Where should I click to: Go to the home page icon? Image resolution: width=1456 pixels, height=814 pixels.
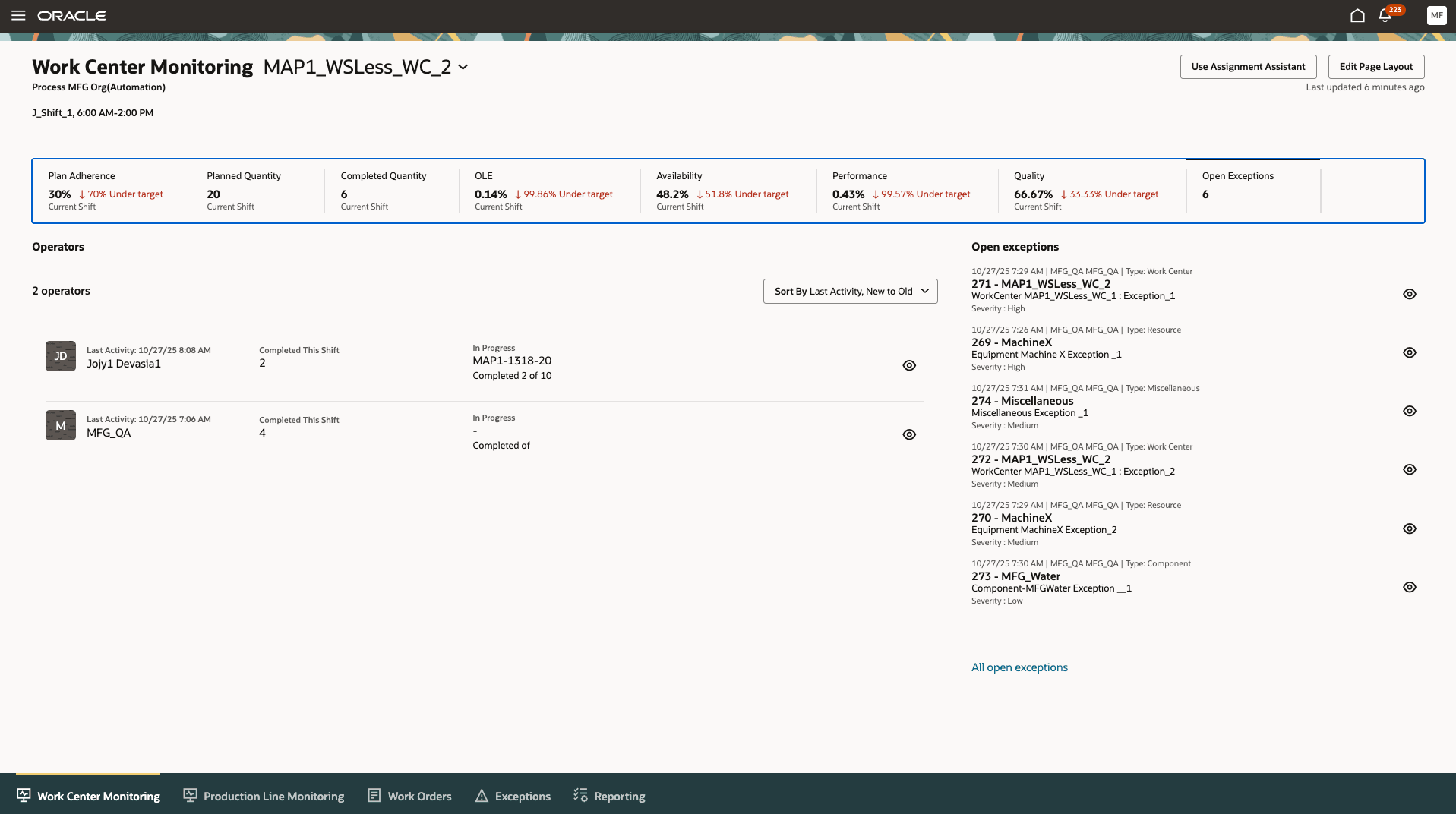point(1358,14)
